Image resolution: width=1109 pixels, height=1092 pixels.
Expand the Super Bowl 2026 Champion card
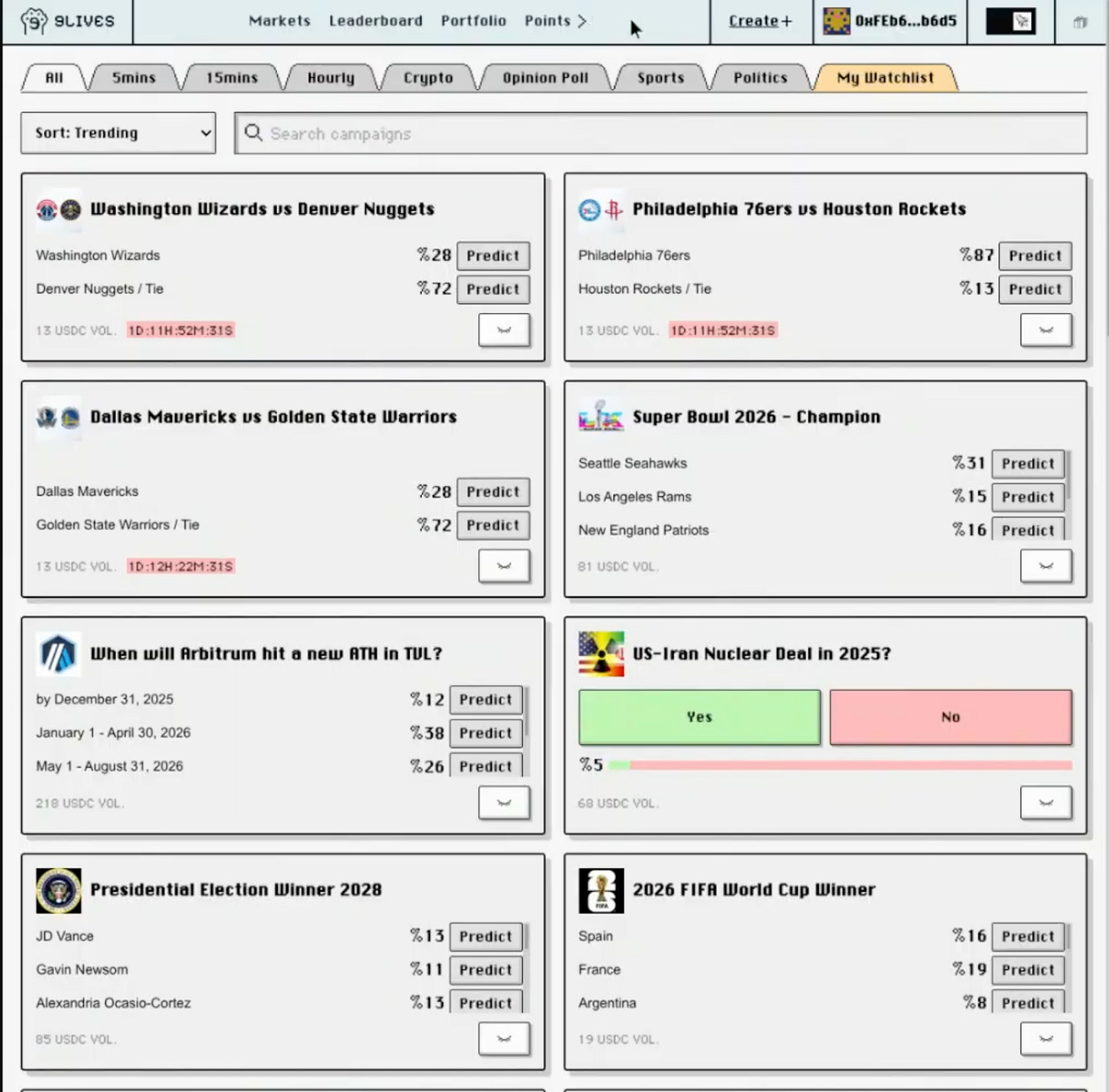[x=1046, y=566]
